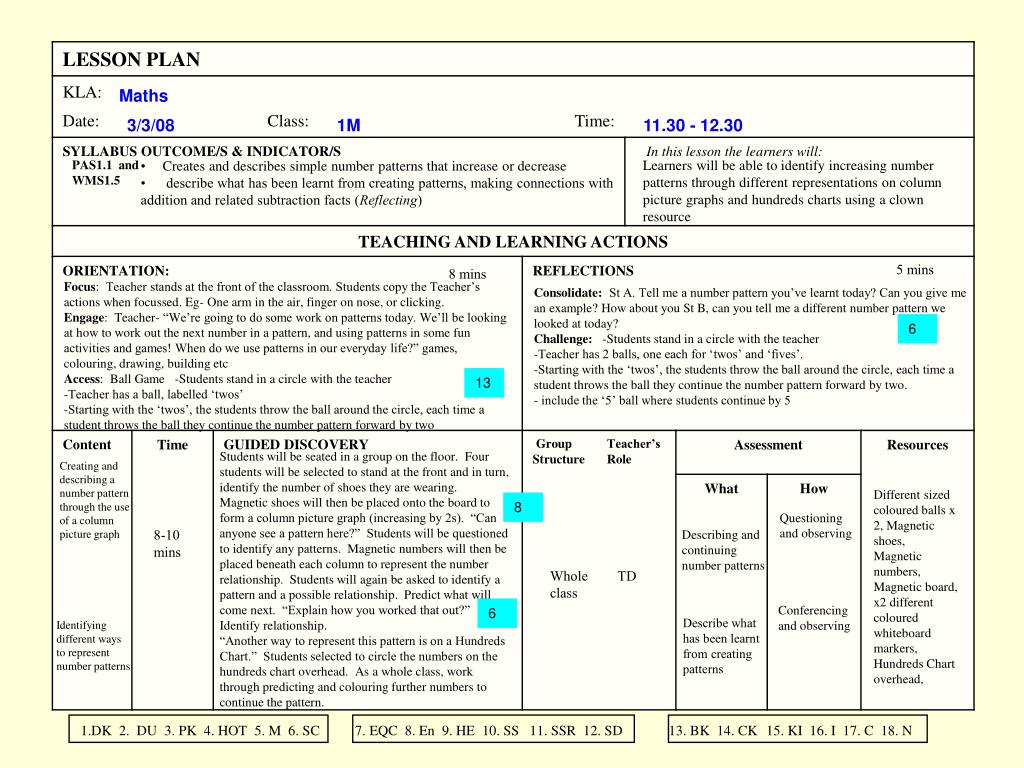Select "Conferencing and observing" in the How column

click(x=814, y=618)
